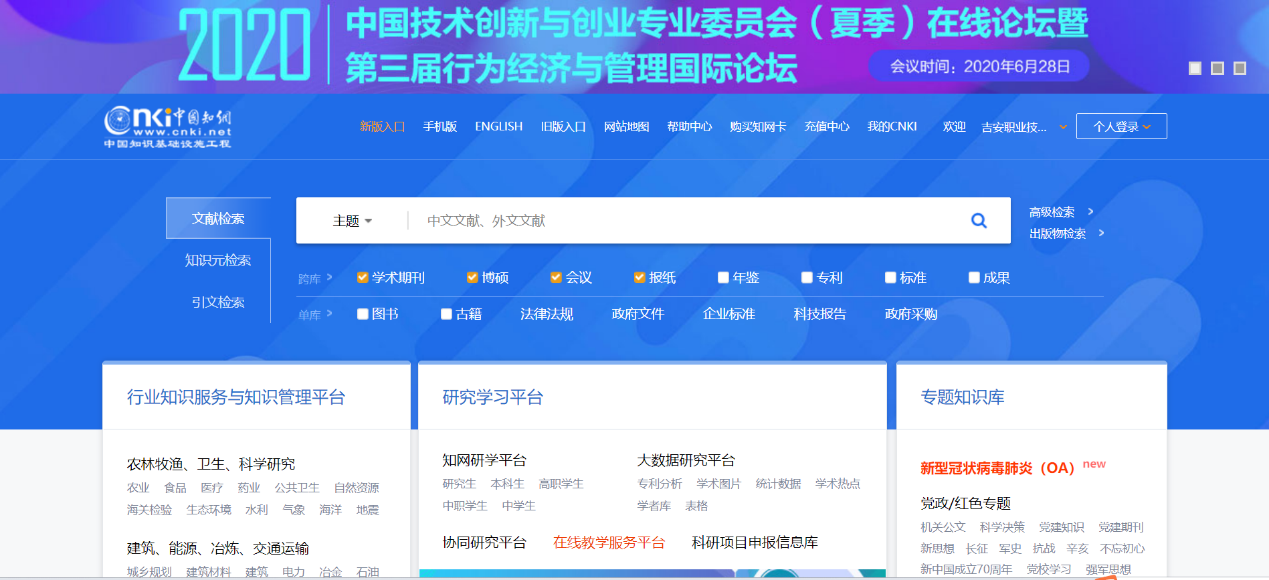Go to 手机版 in the top navigation

(440, 127)
